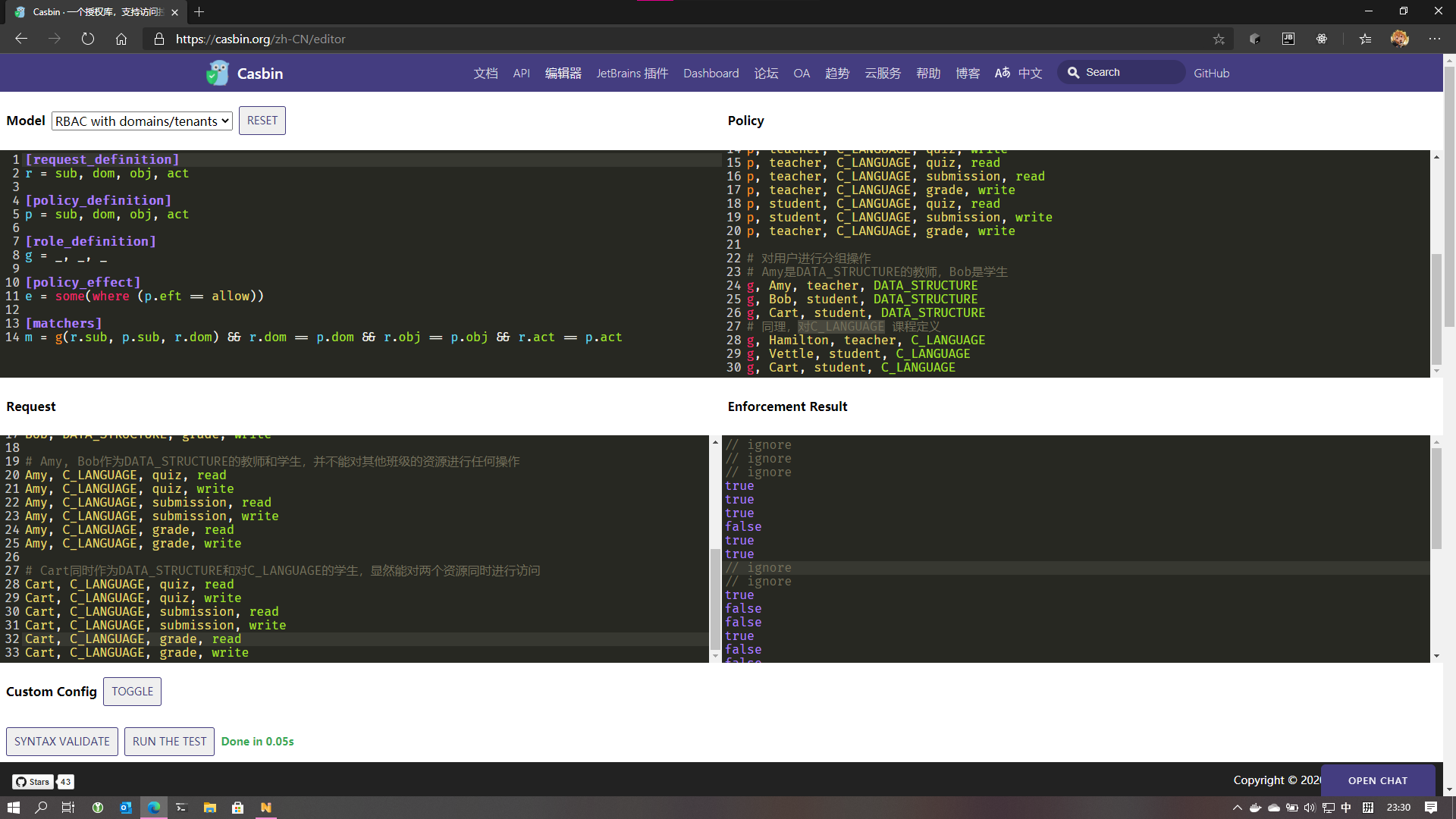Open the 中文 language dropdown
This screenshot has height=819, width=1456.
click(1030, 74)
